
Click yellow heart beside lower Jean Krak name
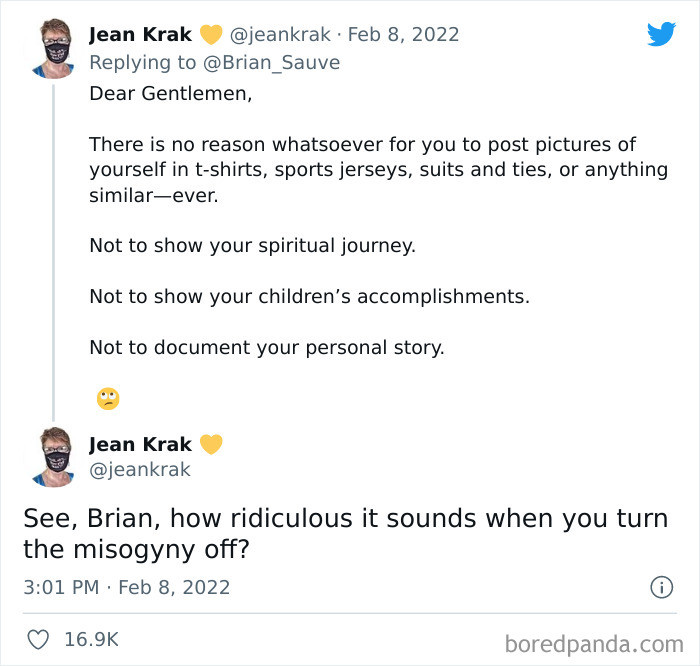(x=210, y=444)
